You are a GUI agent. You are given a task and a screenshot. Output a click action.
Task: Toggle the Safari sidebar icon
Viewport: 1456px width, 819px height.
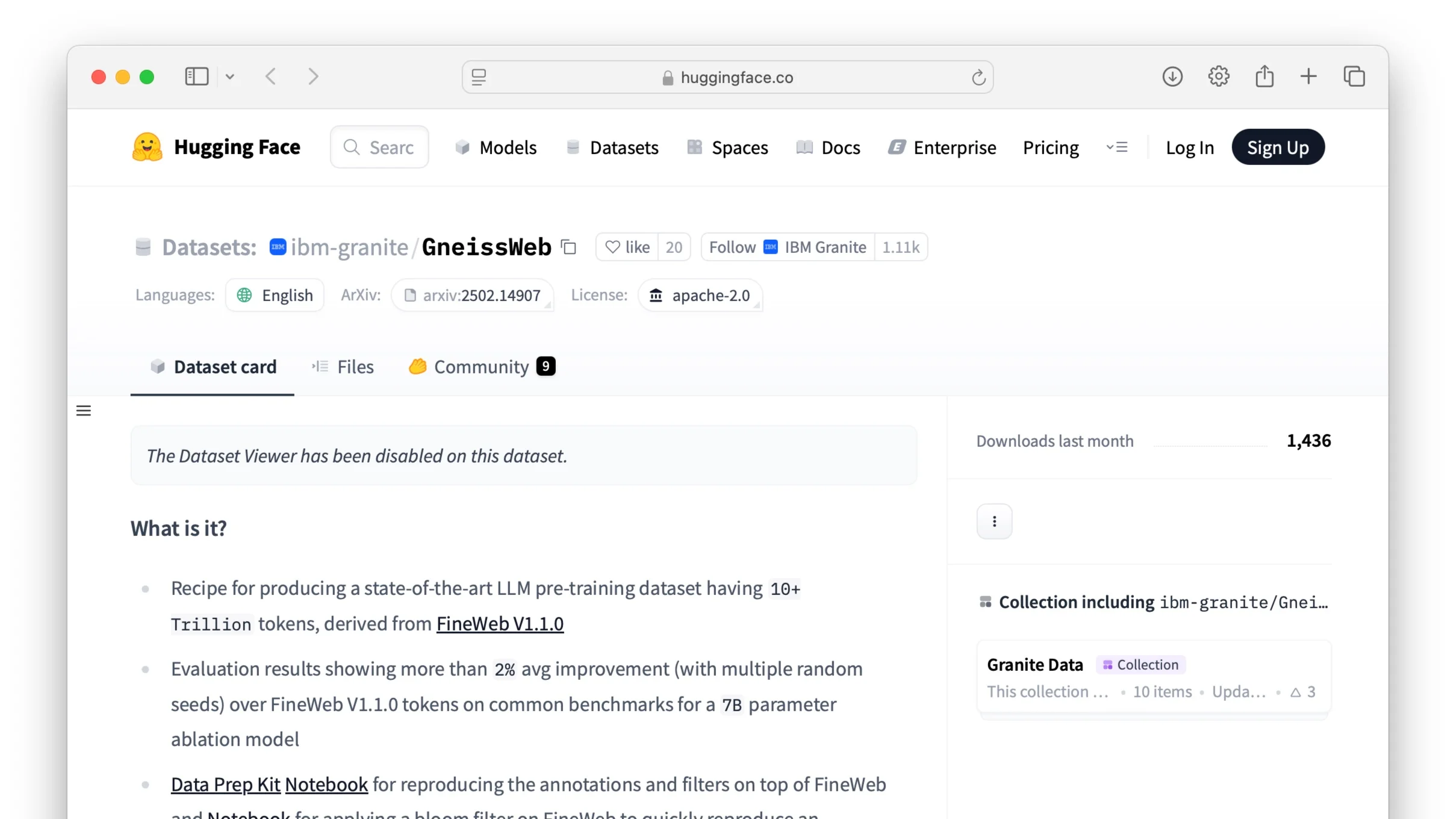coord(196,76)
